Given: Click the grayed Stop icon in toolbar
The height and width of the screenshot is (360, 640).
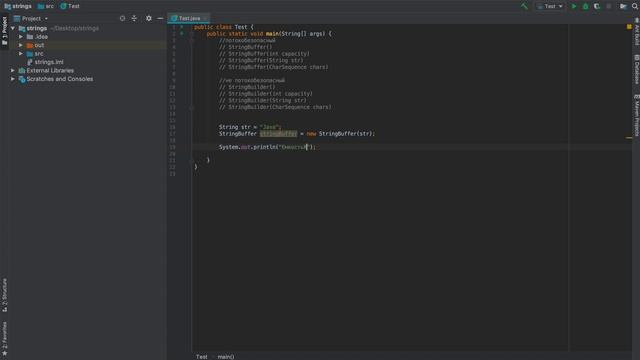Looking at the screenshot, I should [x=609, y=6].
